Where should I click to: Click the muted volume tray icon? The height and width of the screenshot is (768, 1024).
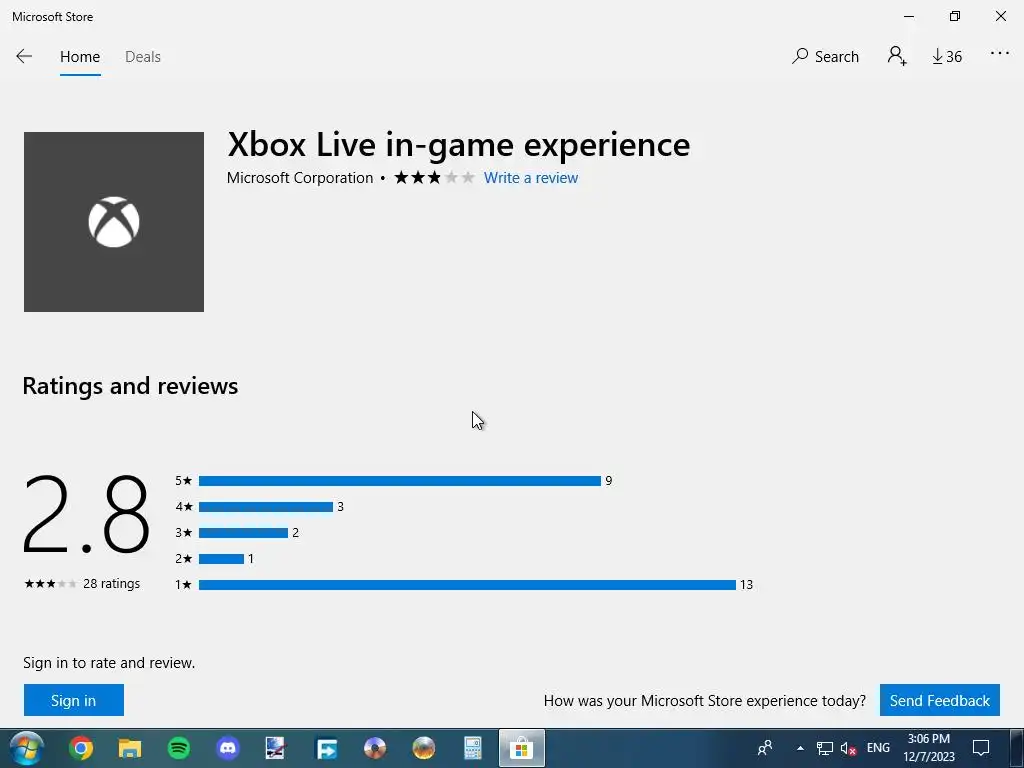coord(848,748)
